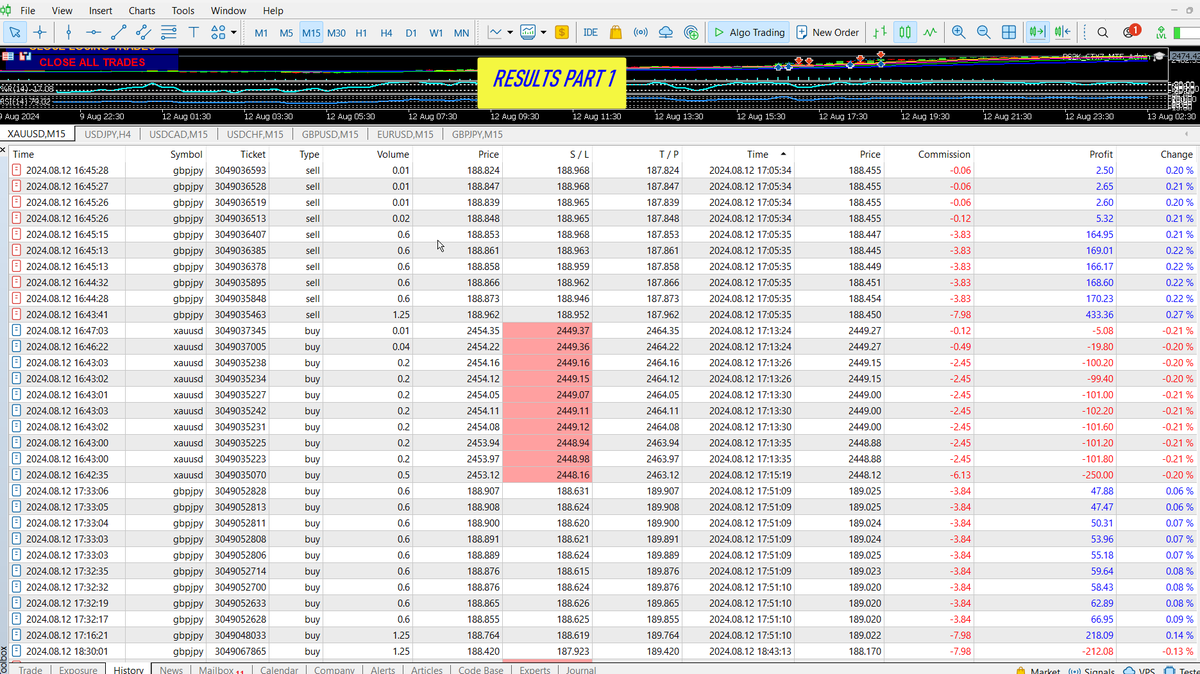Select ticket 3049035463 cell
This screenshot has width=1200, height=674.
pyautogui.click(x=240, y=314)
